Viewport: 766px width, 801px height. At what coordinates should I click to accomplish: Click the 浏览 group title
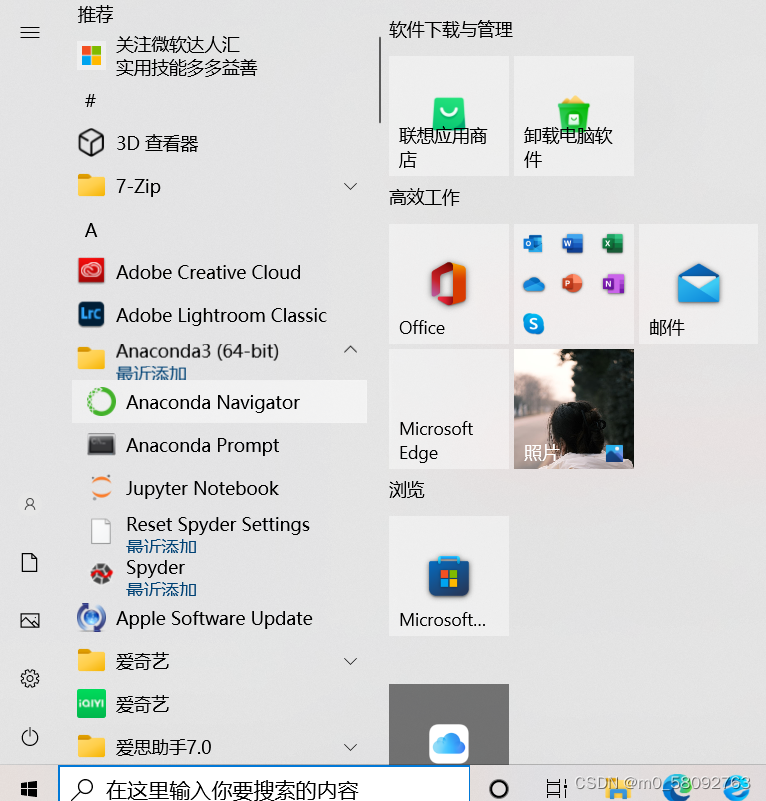407,489
